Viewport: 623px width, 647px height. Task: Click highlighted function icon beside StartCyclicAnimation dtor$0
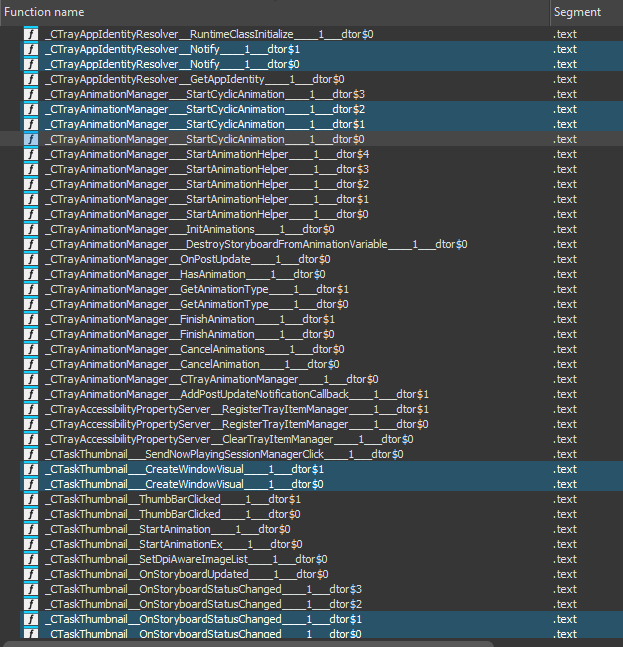tap(31, 139)
